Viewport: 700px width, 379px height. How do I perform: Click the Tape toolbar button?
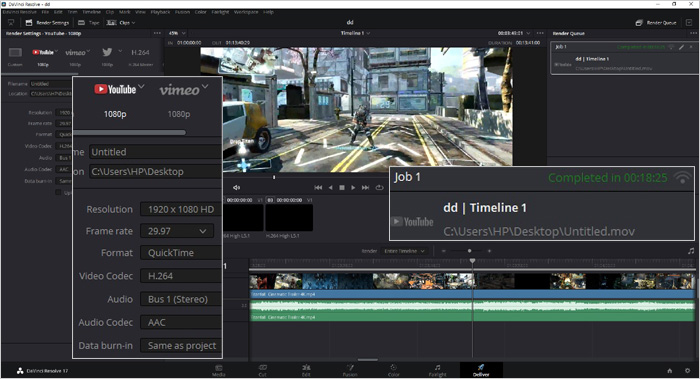(x=89, y=23)
